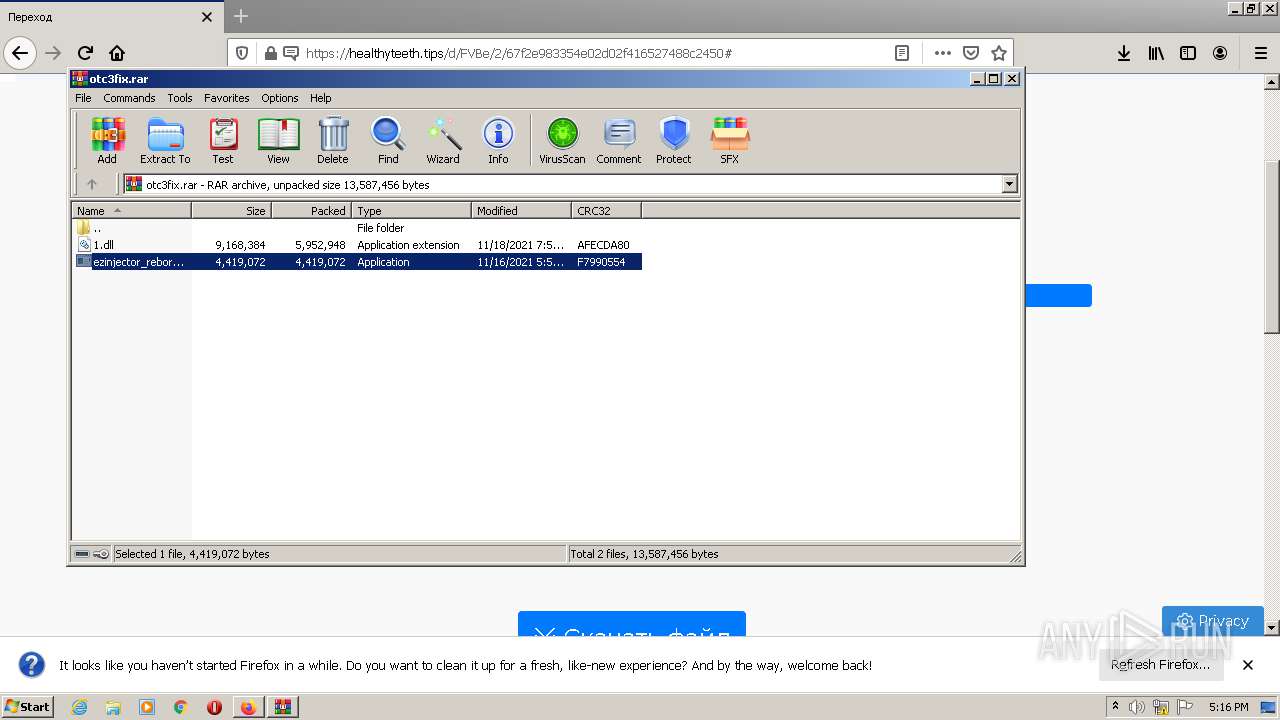Close the Переход browser tab
Screen dimensions: 1280x720
[x=207, y=17]
